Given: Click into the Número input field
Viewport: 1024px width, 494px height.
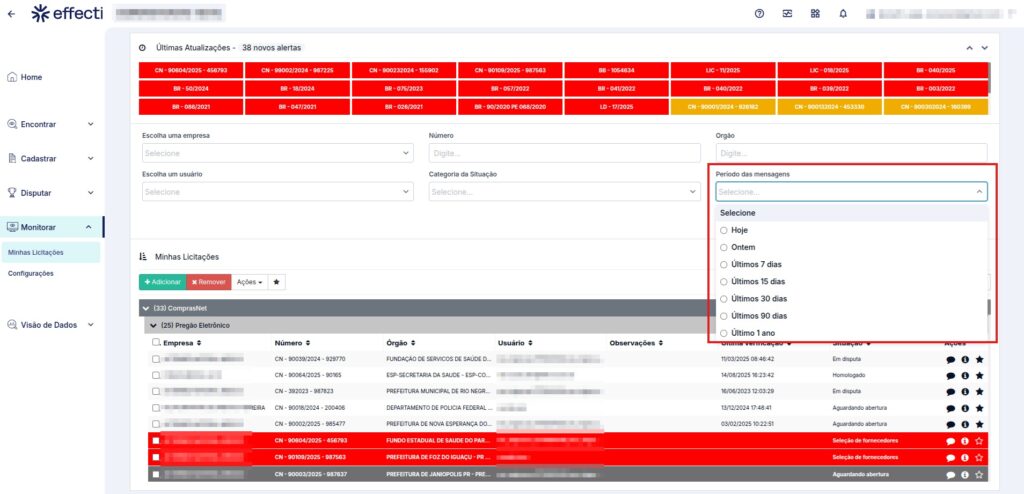Looking at the screenshot, I should (x=564, y=153).
